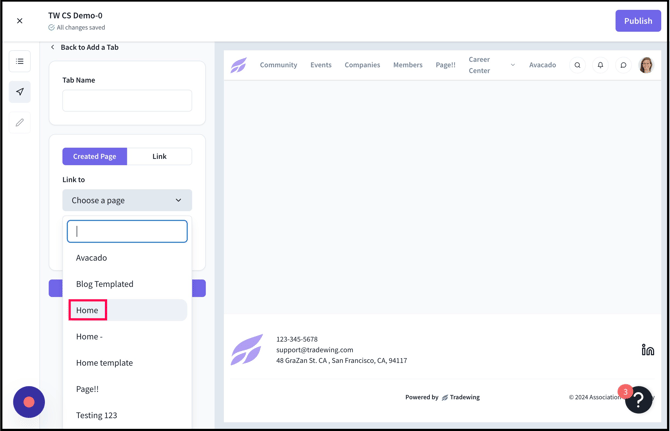Viewport: 670px width, 431px height.
Task: Click the Tradewing logo in preview header
Action: tap(238, 65)
